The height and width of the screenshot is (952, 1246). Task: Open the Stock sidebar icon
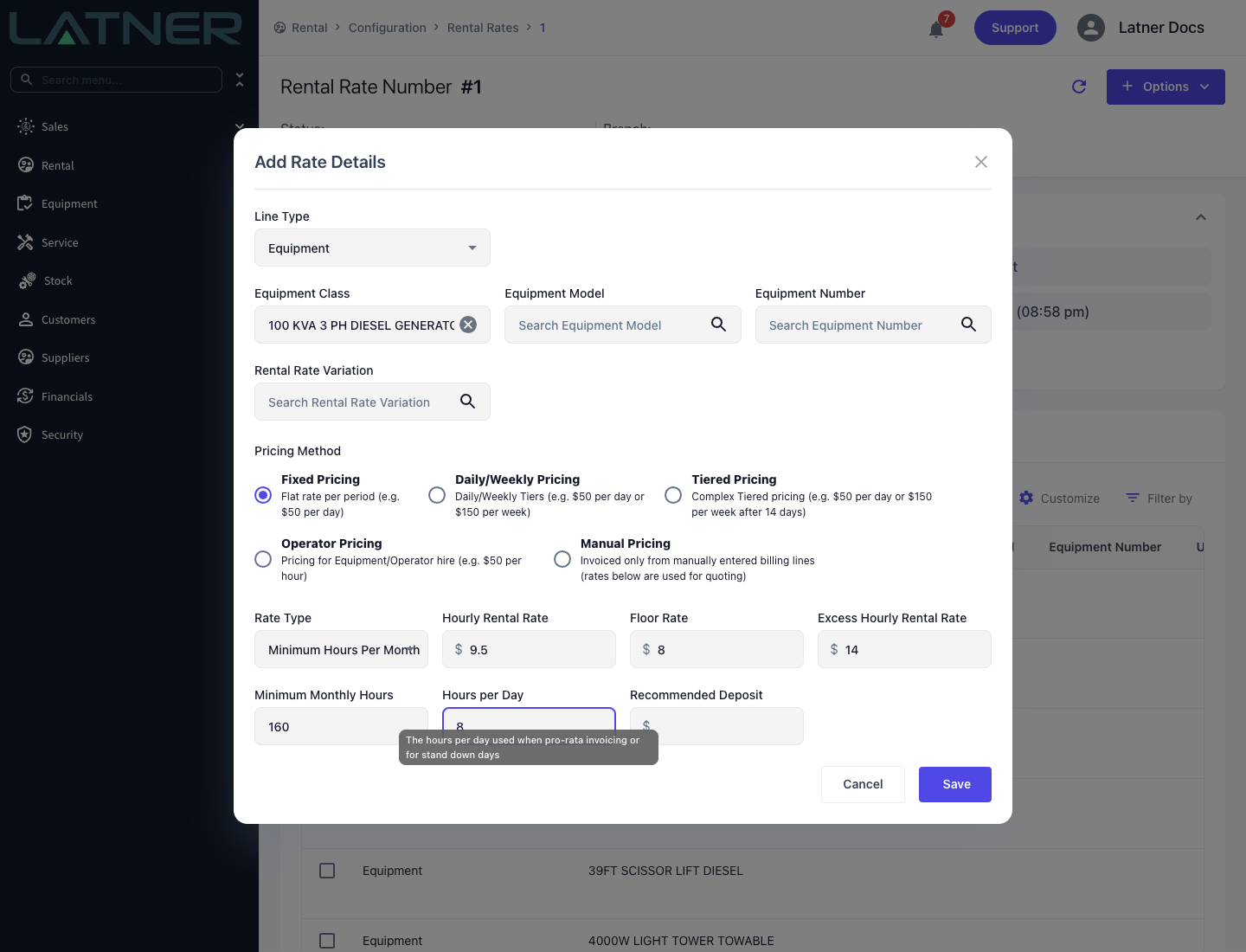coord(28,280)
